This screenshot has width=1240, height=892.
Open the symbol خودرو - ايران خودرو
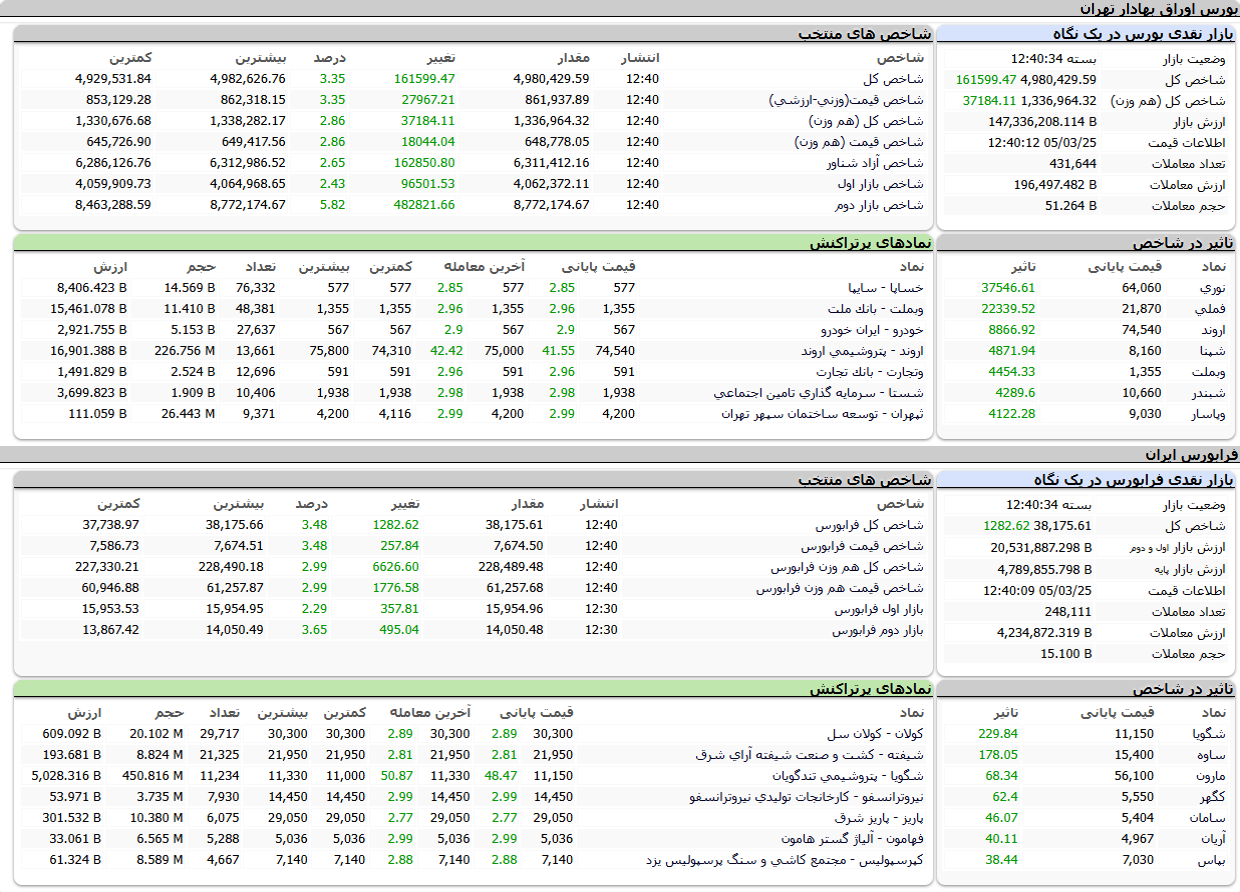tap(873, 330)
